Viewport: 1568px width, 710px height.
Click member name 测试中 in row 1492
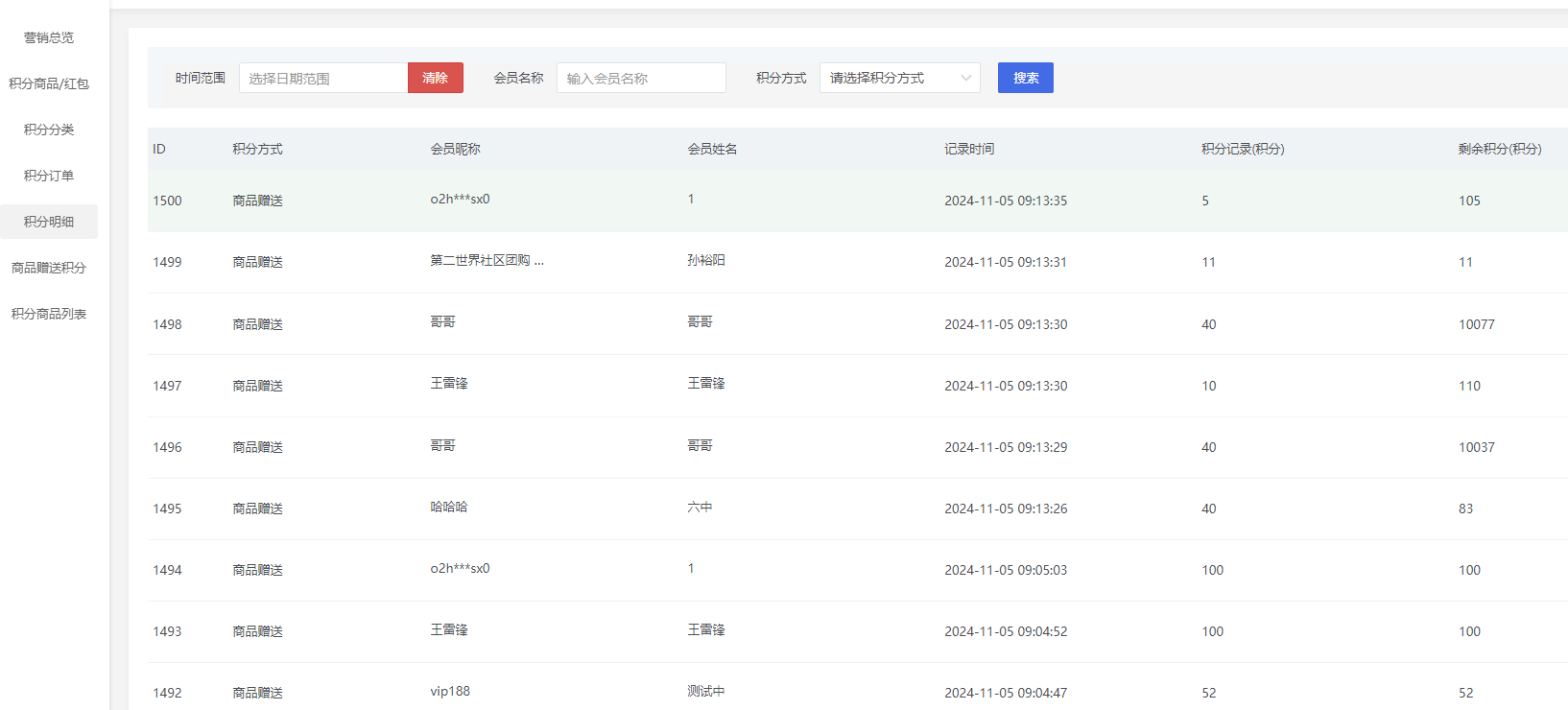706,691
